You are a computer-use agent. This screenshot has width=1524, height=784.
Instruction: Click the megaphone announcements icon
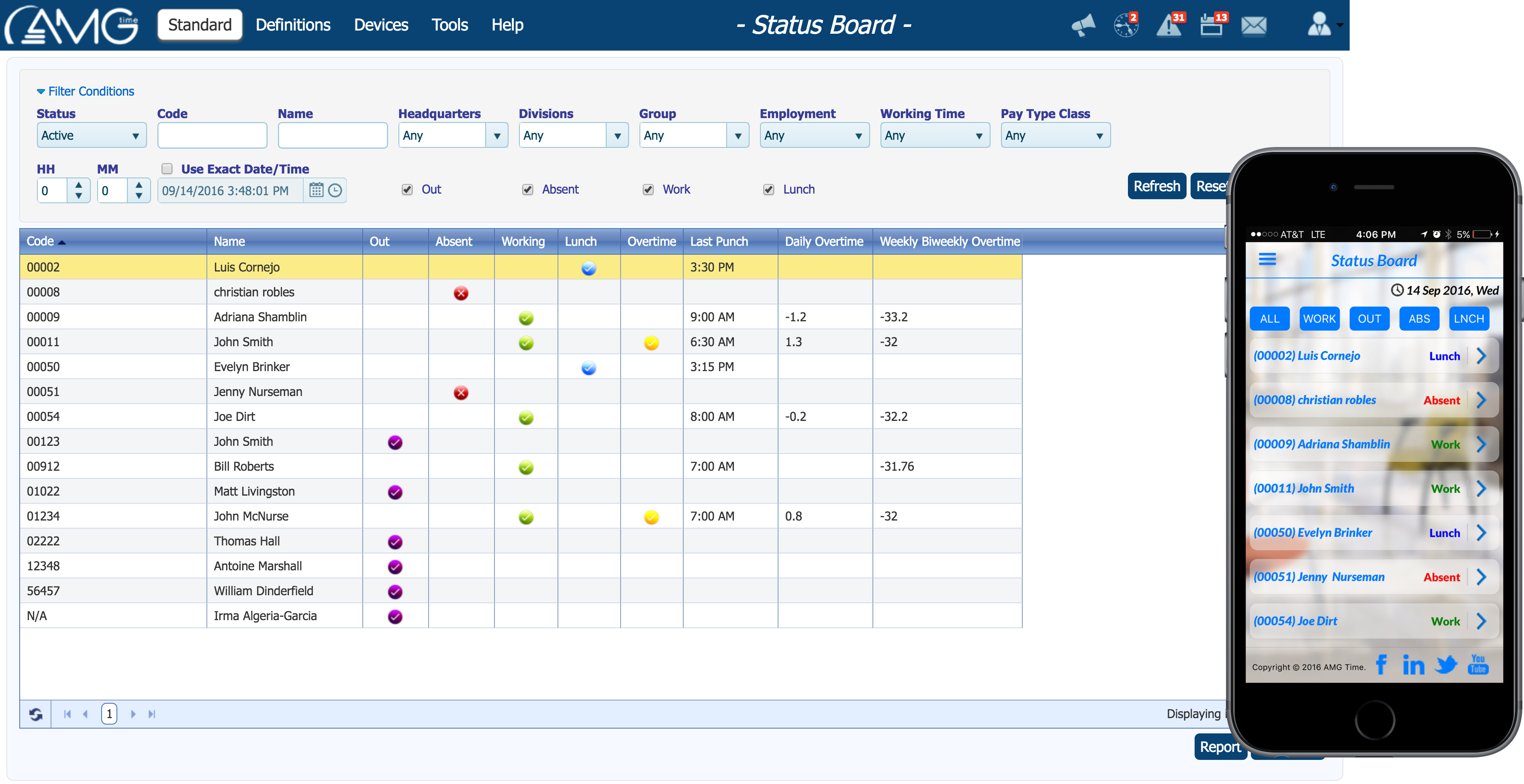(x=1083, y=25)
